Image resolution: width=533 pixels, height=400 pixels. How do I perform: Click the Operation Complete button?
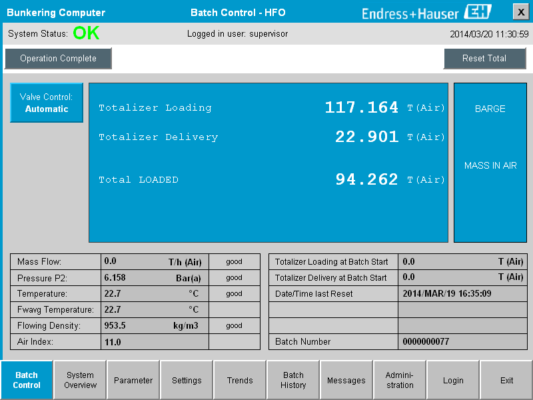(x=58, y=58)
